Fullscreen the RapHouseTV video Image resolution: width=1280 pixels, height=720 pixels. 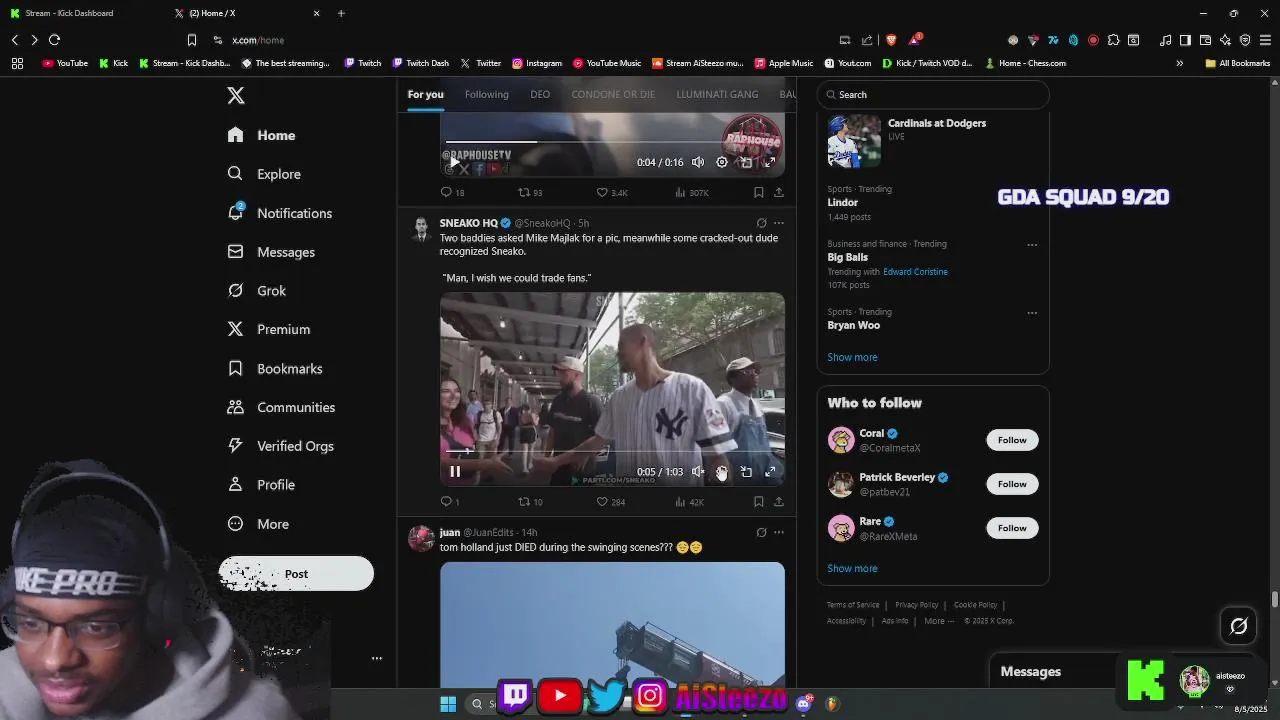point(770,162)
